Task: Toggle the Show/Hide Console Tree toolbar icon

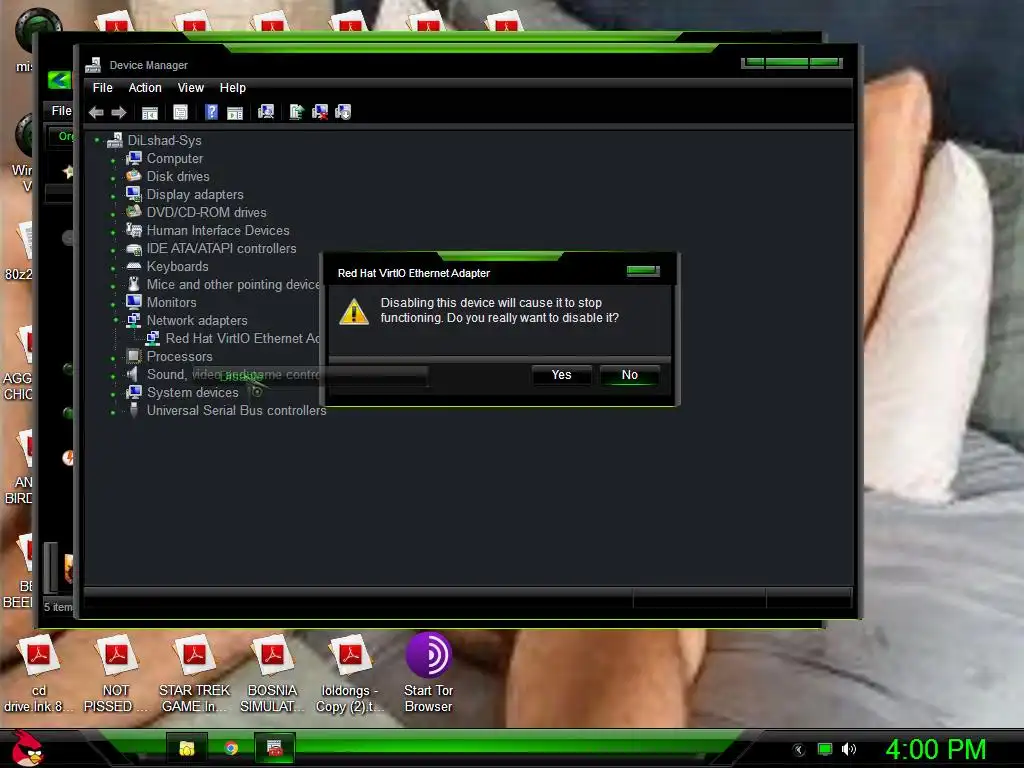Action: coord(150,112)
